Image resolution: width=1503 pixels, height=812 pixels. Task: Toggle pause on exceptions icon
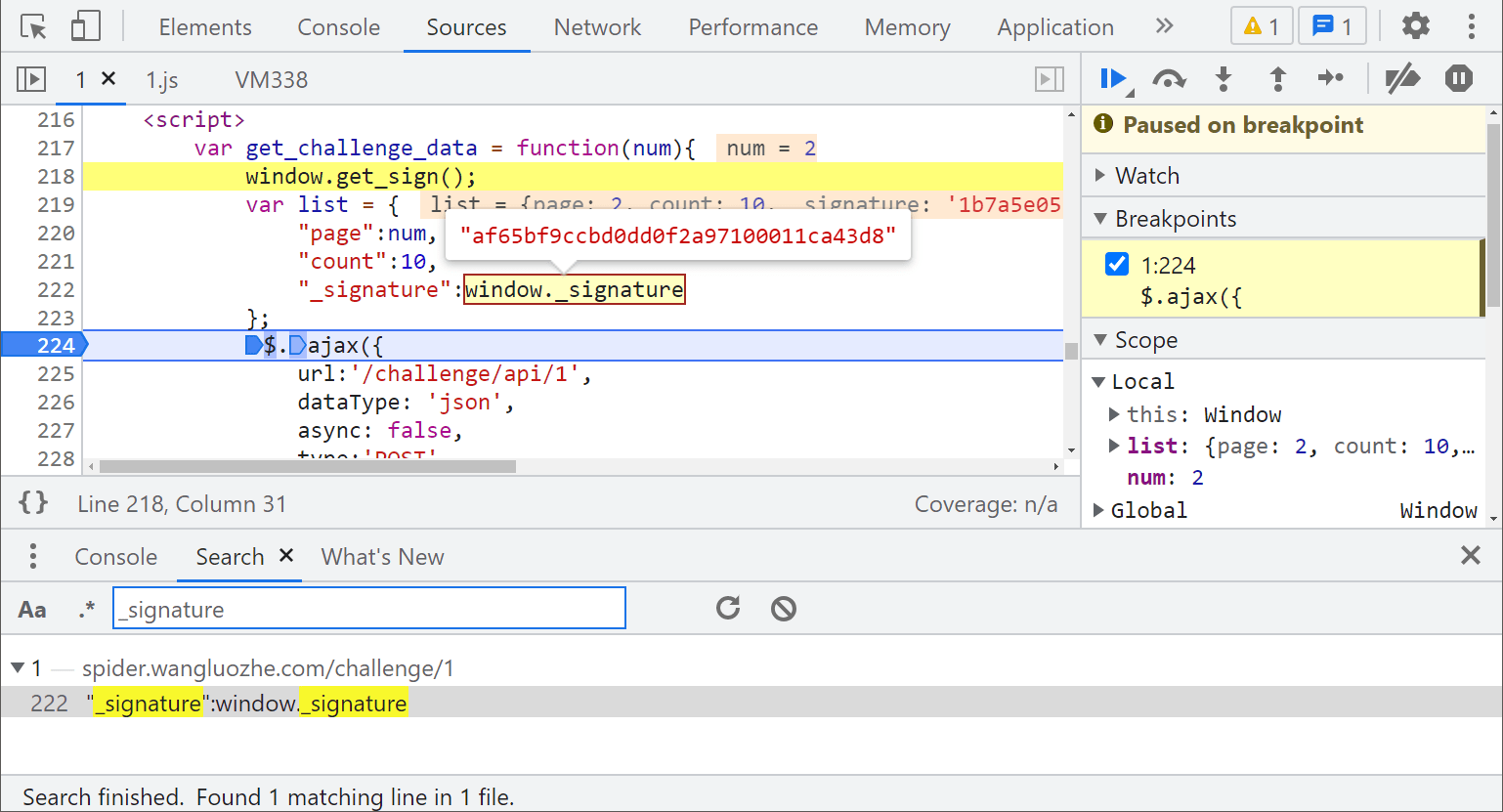point(1459,79)
